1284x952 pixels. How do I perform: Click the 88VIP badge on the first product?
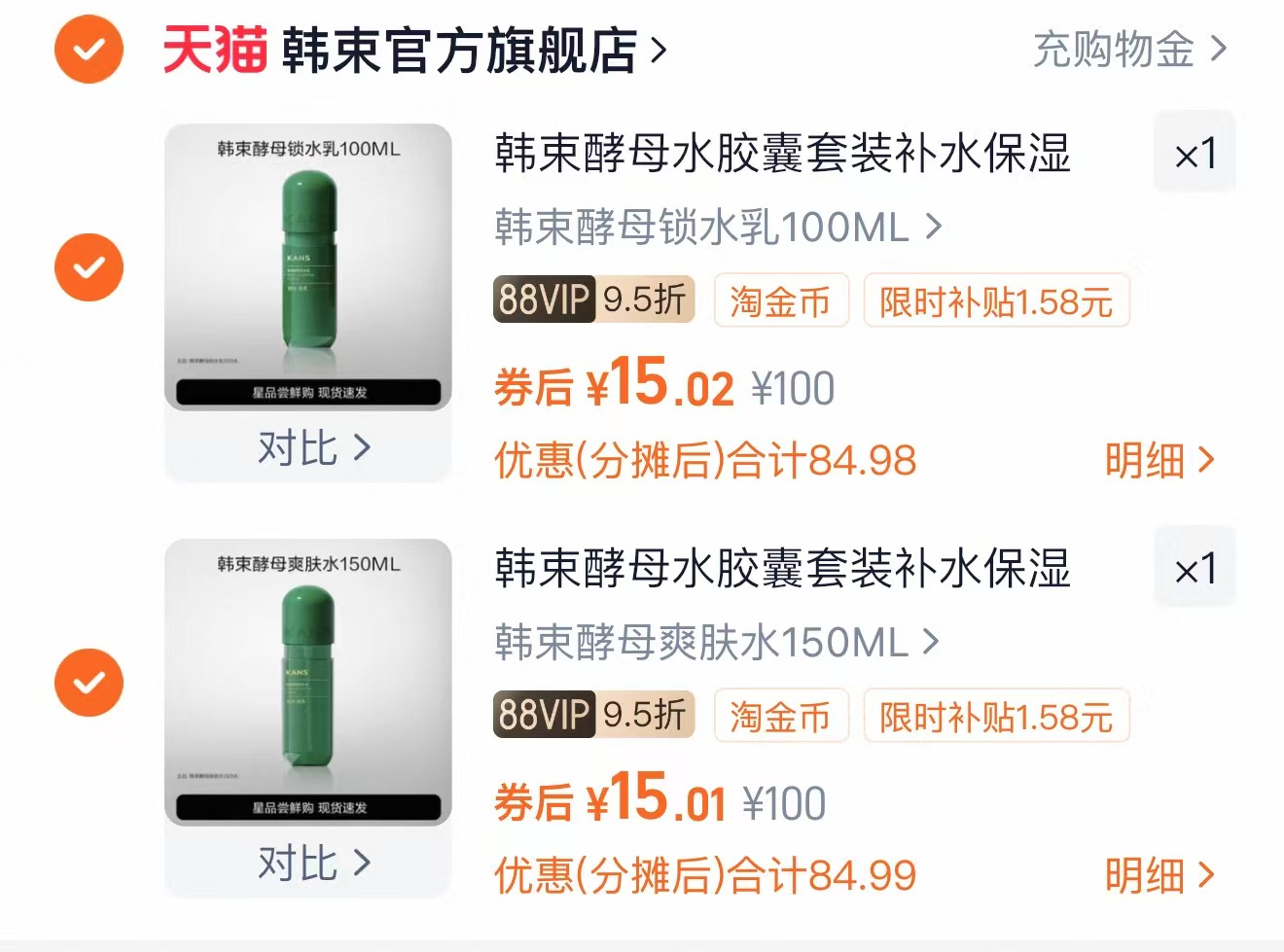[543, 300]
